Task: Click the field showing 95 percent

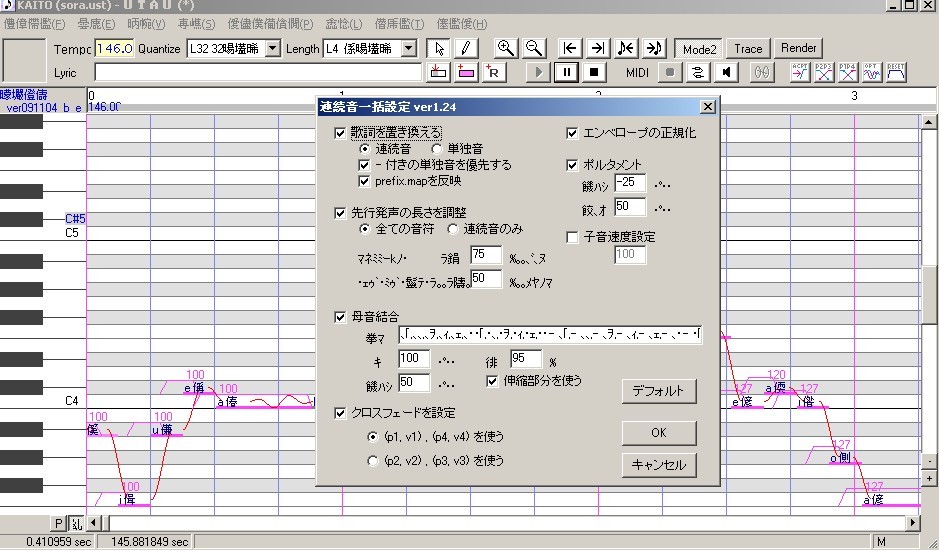Action: [526, 359]
